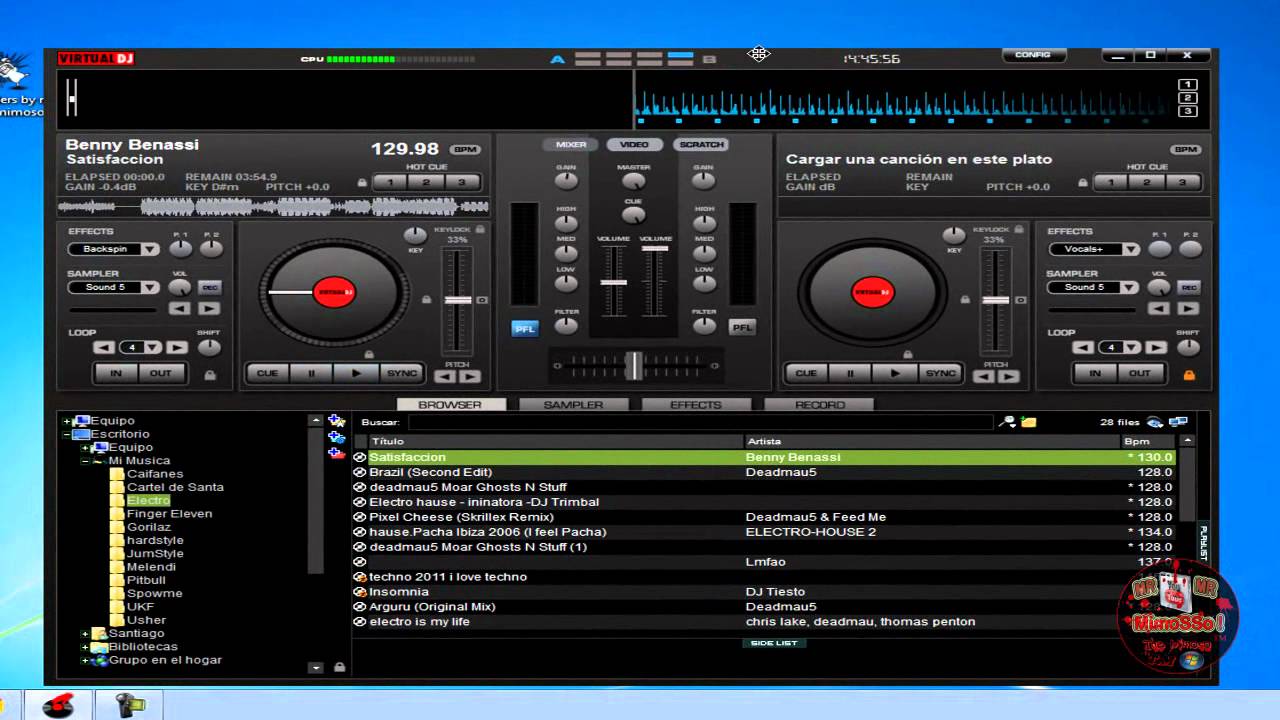Open the RECORD tab

[819, 405]
